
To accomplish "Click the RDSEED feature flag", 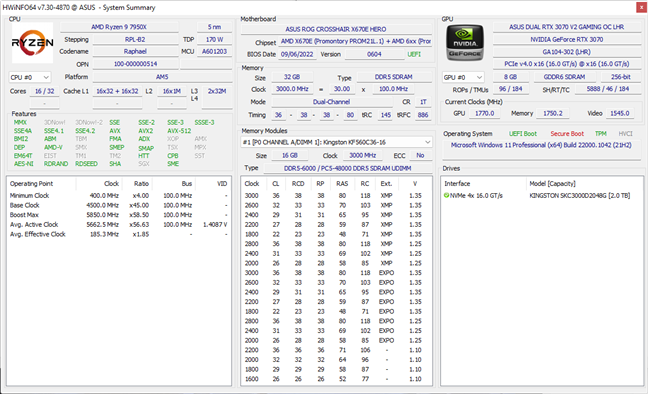I will pos(86,164).
